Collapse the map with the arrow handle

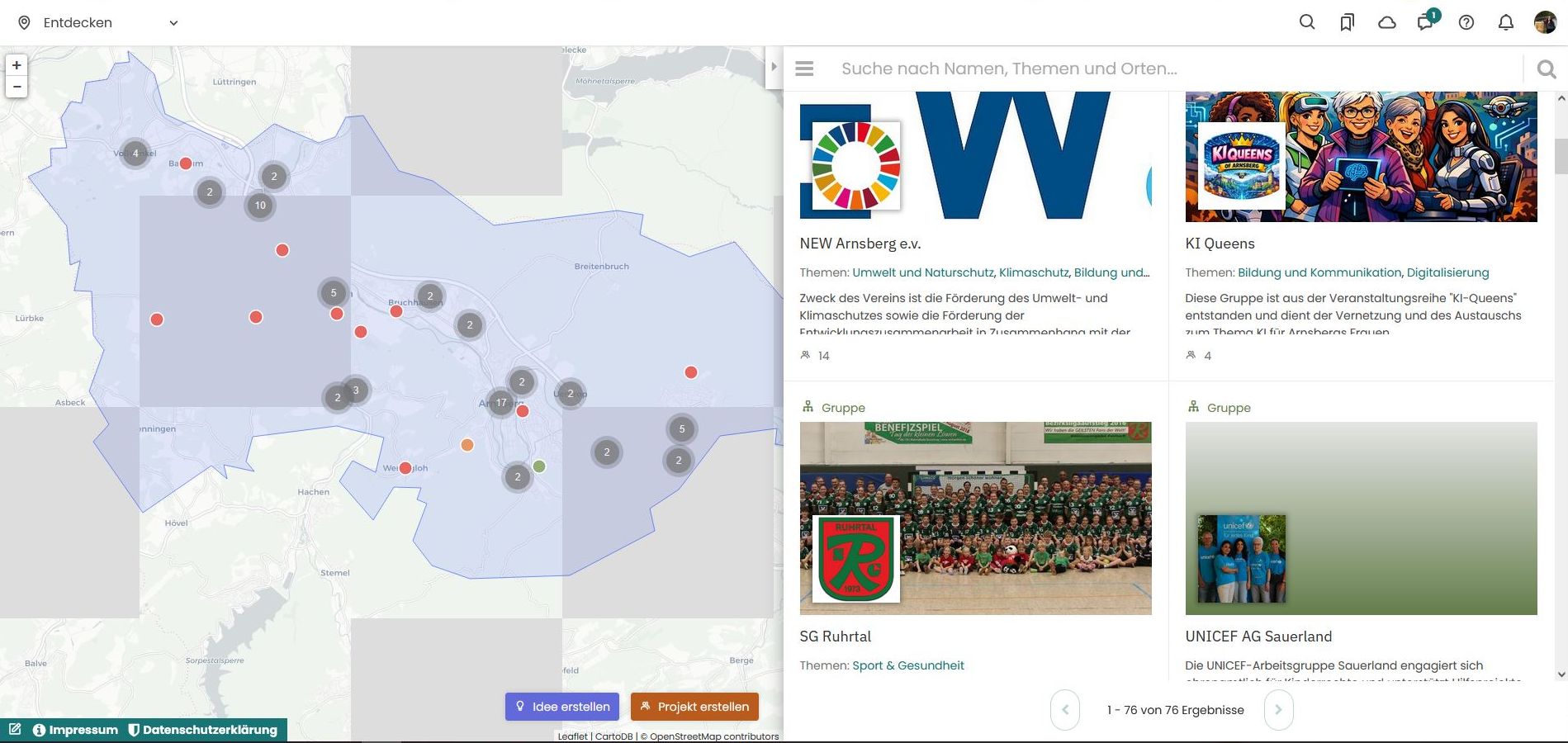click(x=774, y=67)
